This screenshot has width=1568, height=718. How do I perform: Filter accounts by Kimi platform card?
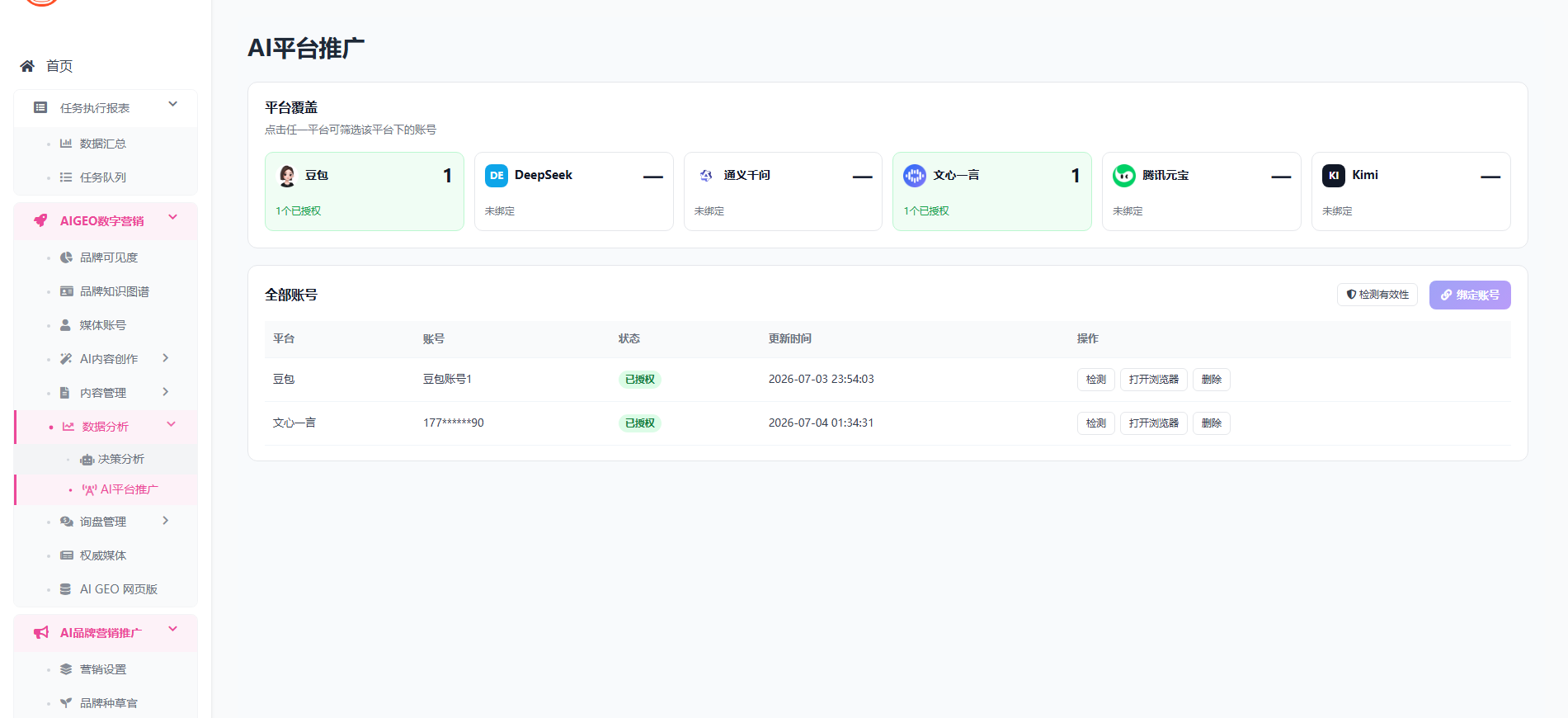coord(1411,191)
